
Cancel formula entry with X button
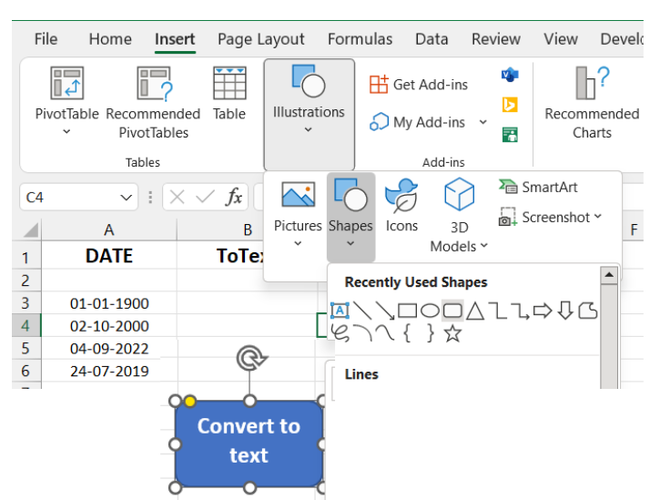[x=177, y=197]
